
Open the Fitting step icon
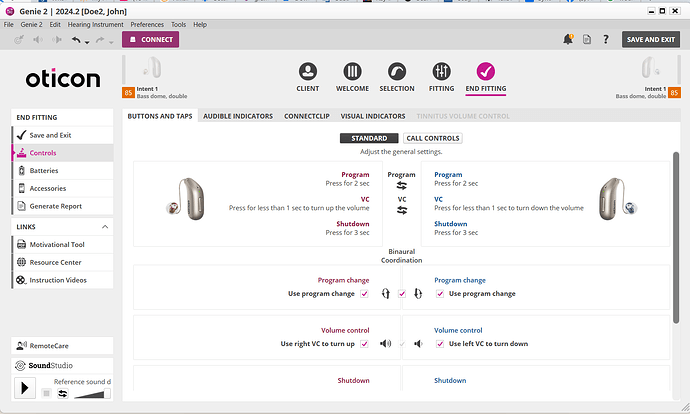[x=441, y=71]
